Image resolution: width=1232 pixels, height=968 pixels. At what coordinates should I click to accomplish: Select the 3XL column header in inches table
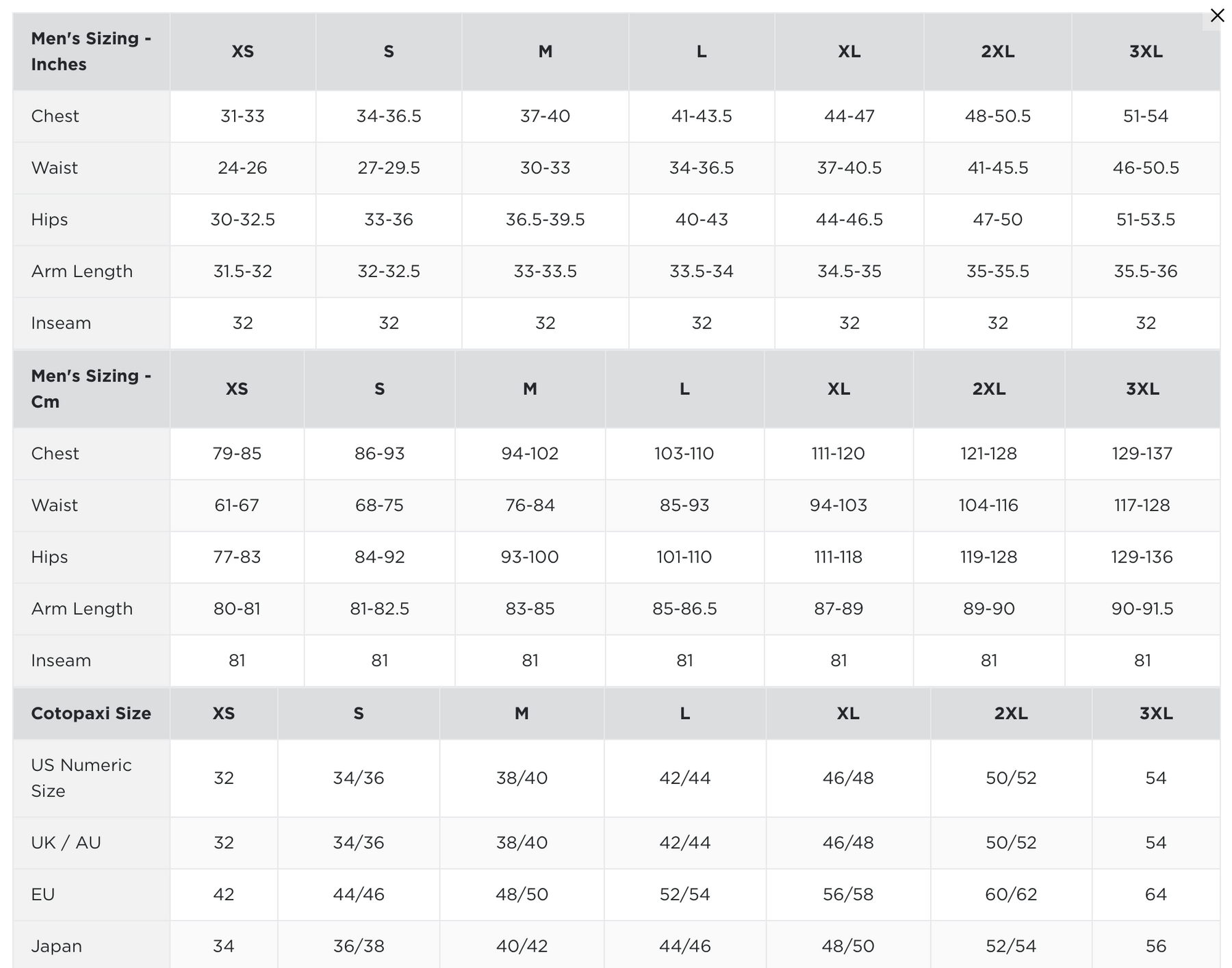point(1145,51)
